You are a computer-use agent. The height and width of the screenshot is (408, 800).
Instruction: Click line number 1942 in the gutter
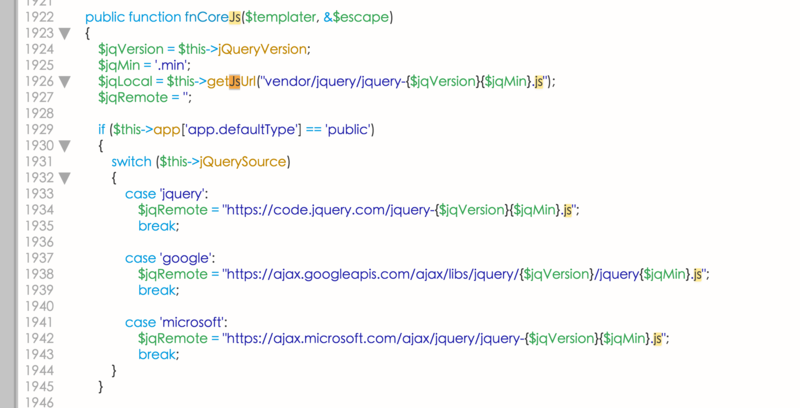[x=39, y=338]
